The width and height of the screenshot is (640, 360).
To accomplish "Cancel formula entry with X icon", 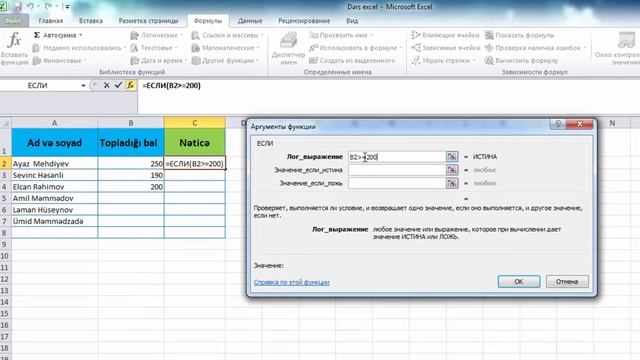I will [x=107, y=85].
